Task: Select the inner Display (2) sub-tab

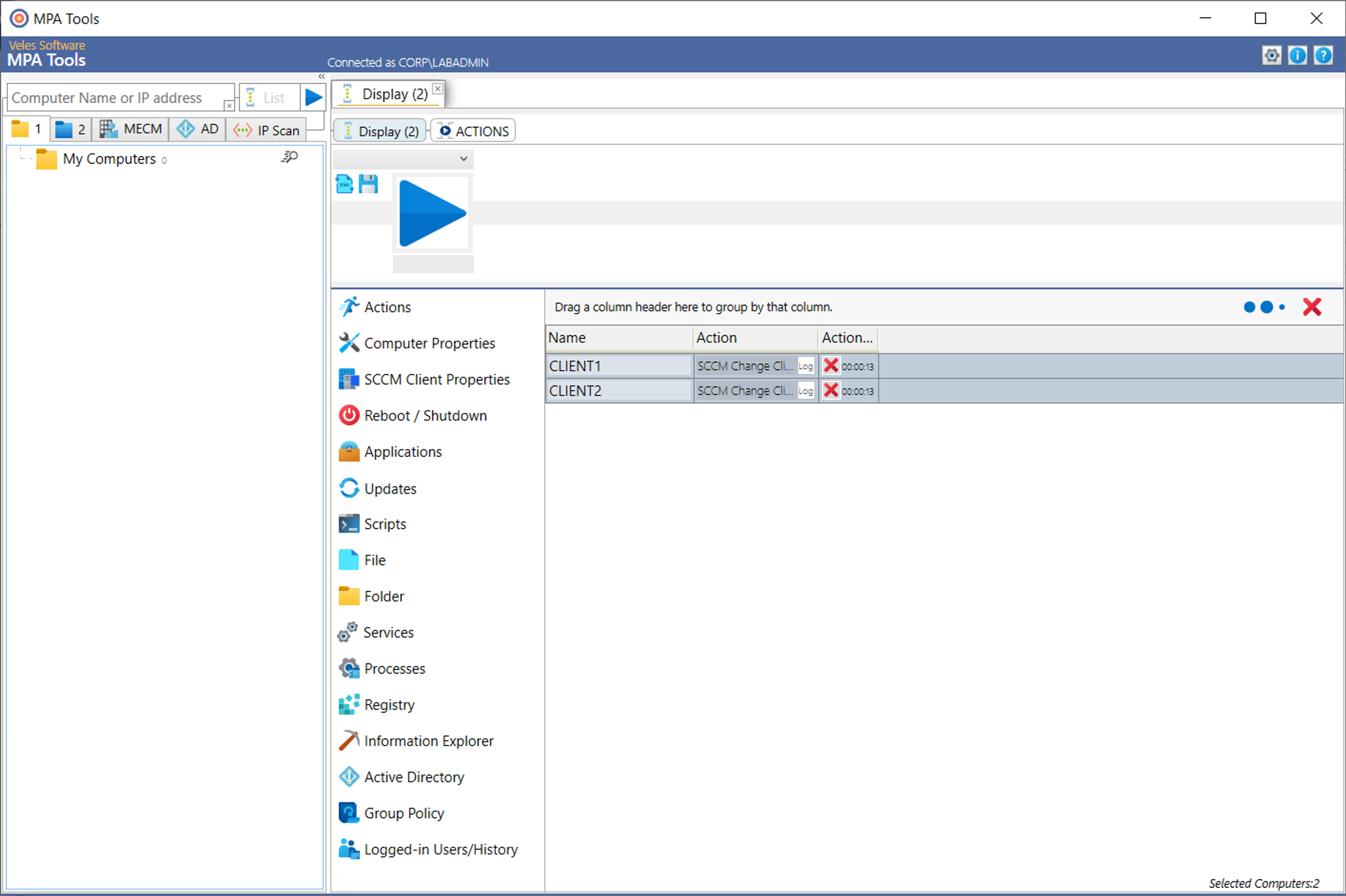Action: (x=380, y=131)
